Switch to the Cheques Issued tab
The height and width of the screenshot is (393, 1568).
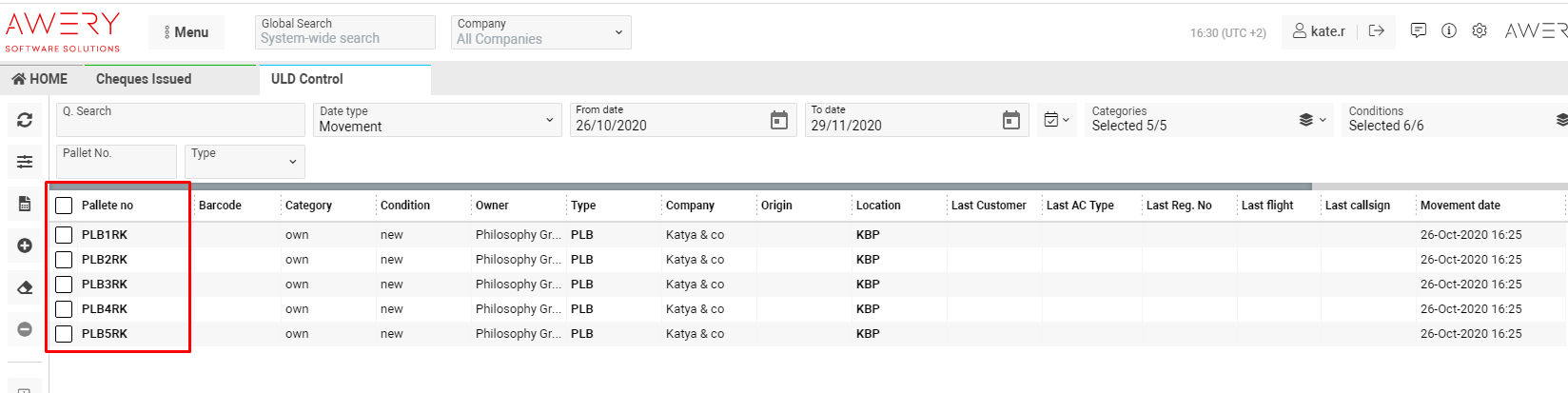(144, 79)
